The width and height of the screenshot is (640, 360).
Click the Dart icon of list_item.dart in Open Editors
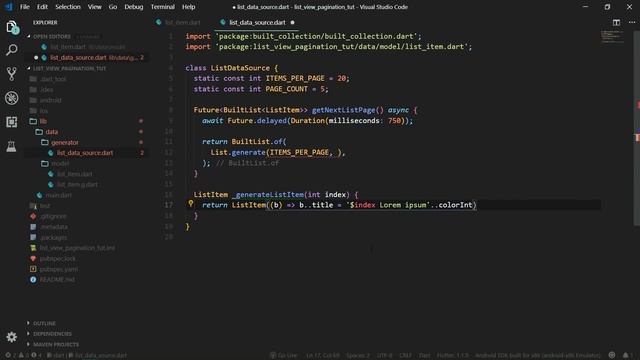click(44, 47)
